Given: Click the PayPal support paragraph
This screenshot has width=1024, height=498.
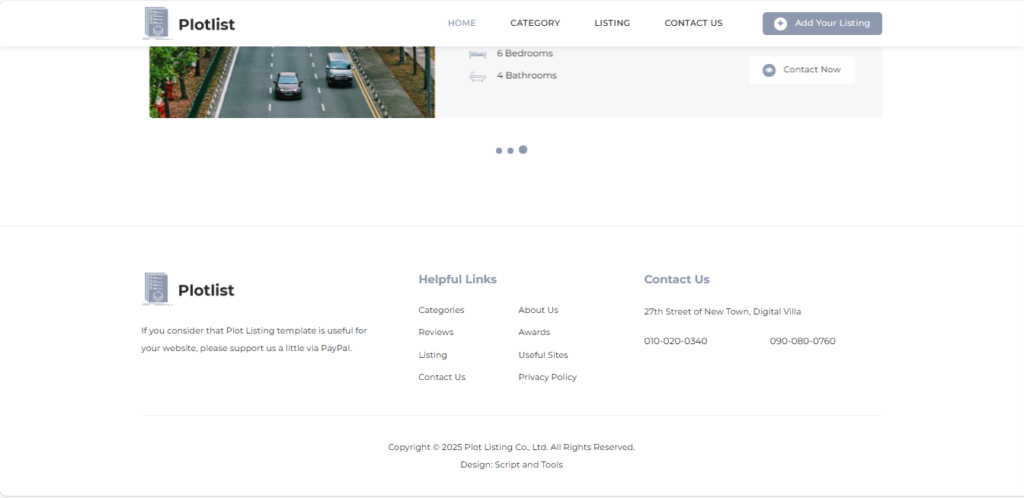Looking at the screenshot, I should (x=254, y=339).
